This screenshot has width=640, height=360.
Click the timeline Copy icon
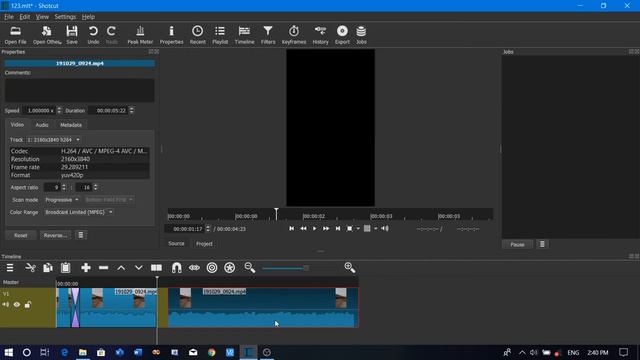click(x=48, y=268)
